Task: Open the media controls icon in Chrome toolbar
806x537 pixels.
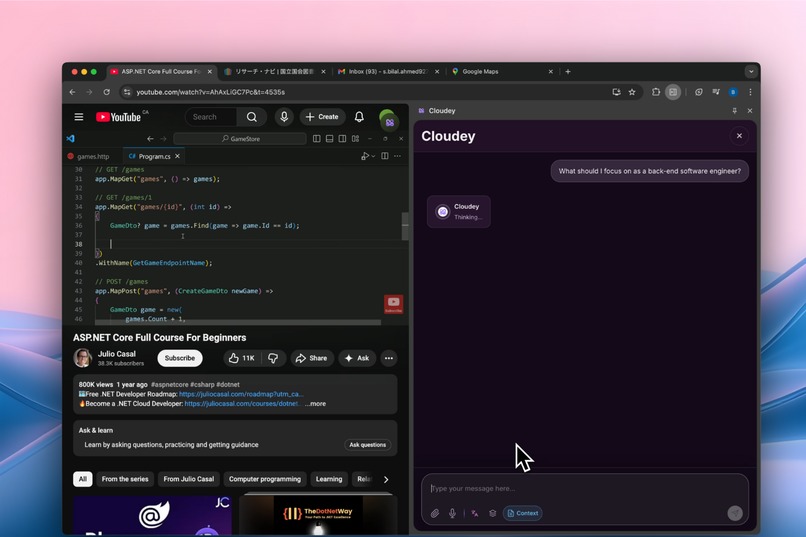Action: (x=716, y=92)
